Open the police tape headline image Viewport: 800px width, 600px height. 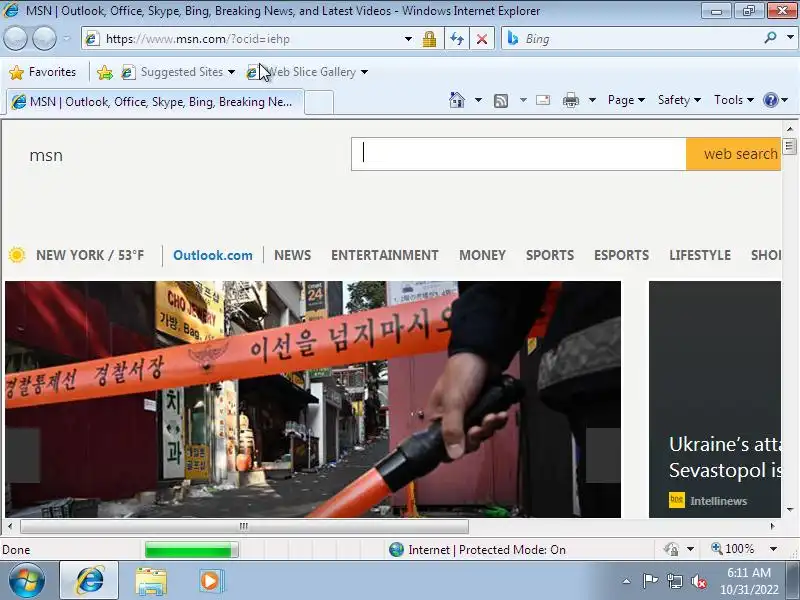[313, 399]
